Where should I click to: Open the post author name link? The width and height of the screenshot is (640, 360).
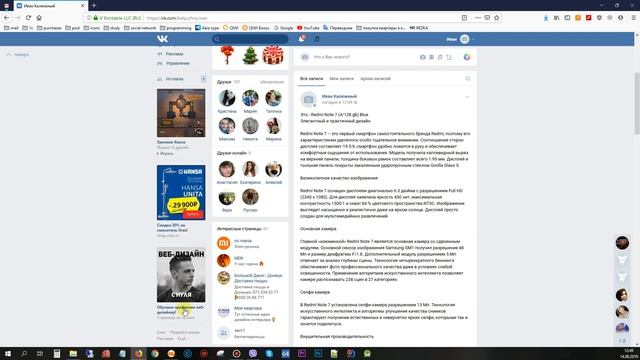(x=339, y=96)
